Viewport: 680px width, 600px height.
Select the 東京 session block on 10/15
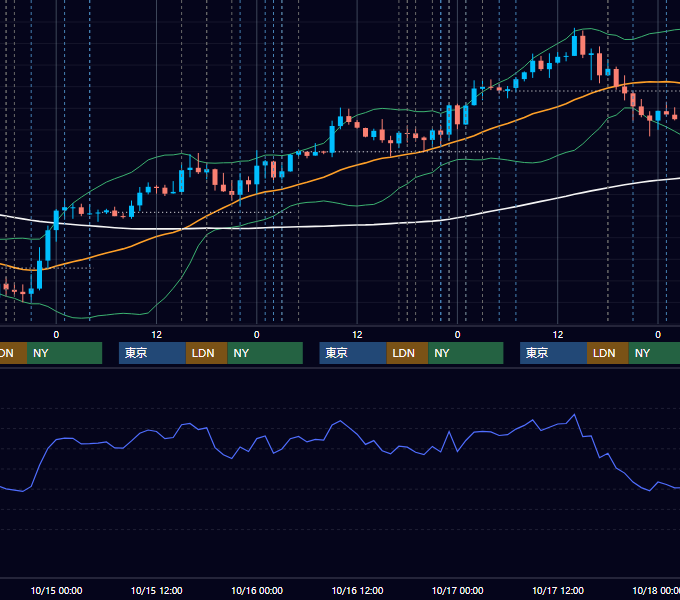point(153,353)
